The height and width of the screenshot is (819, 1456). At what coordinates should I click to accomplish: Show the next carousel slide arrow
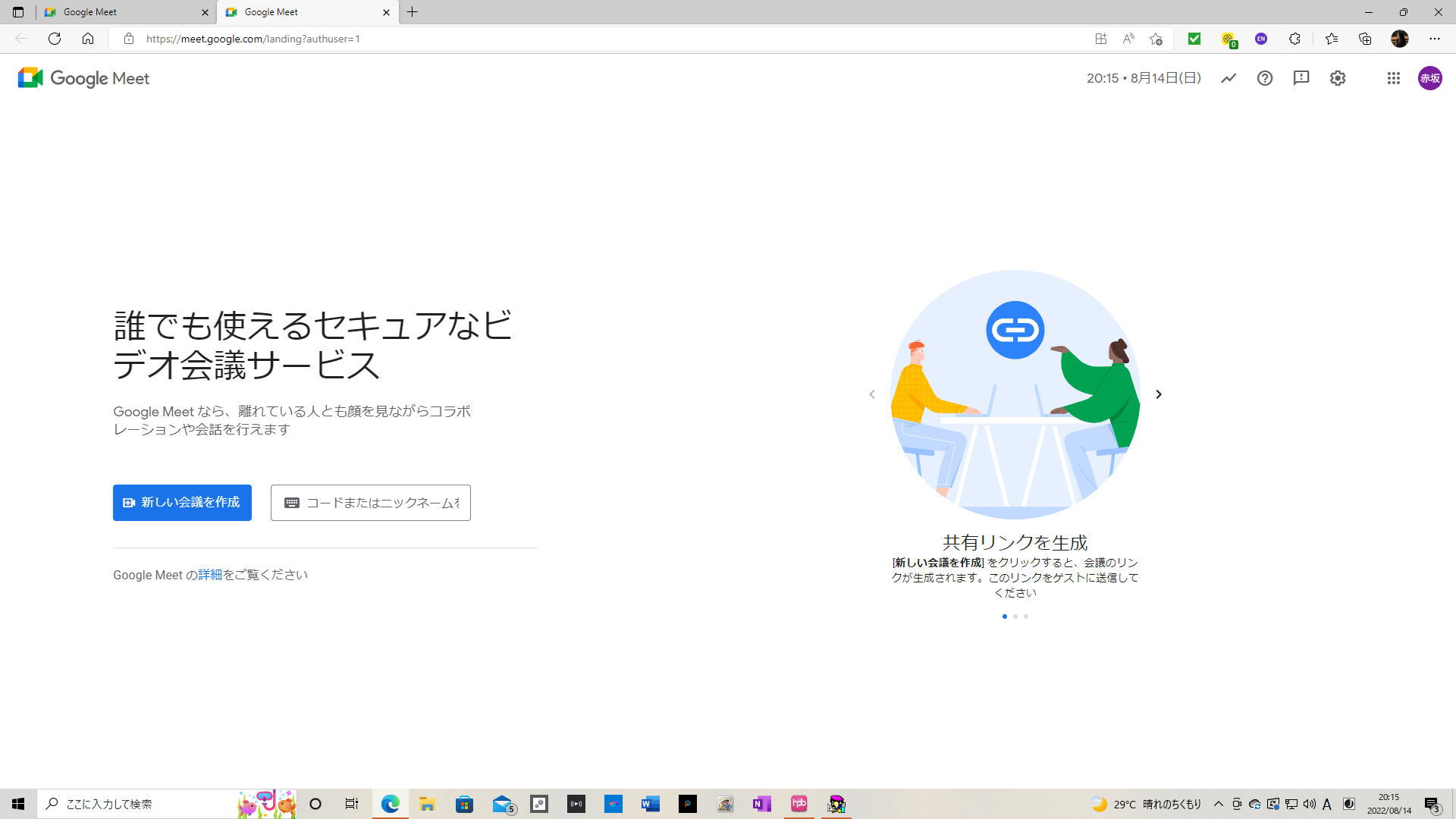[x=1159, y=394]
